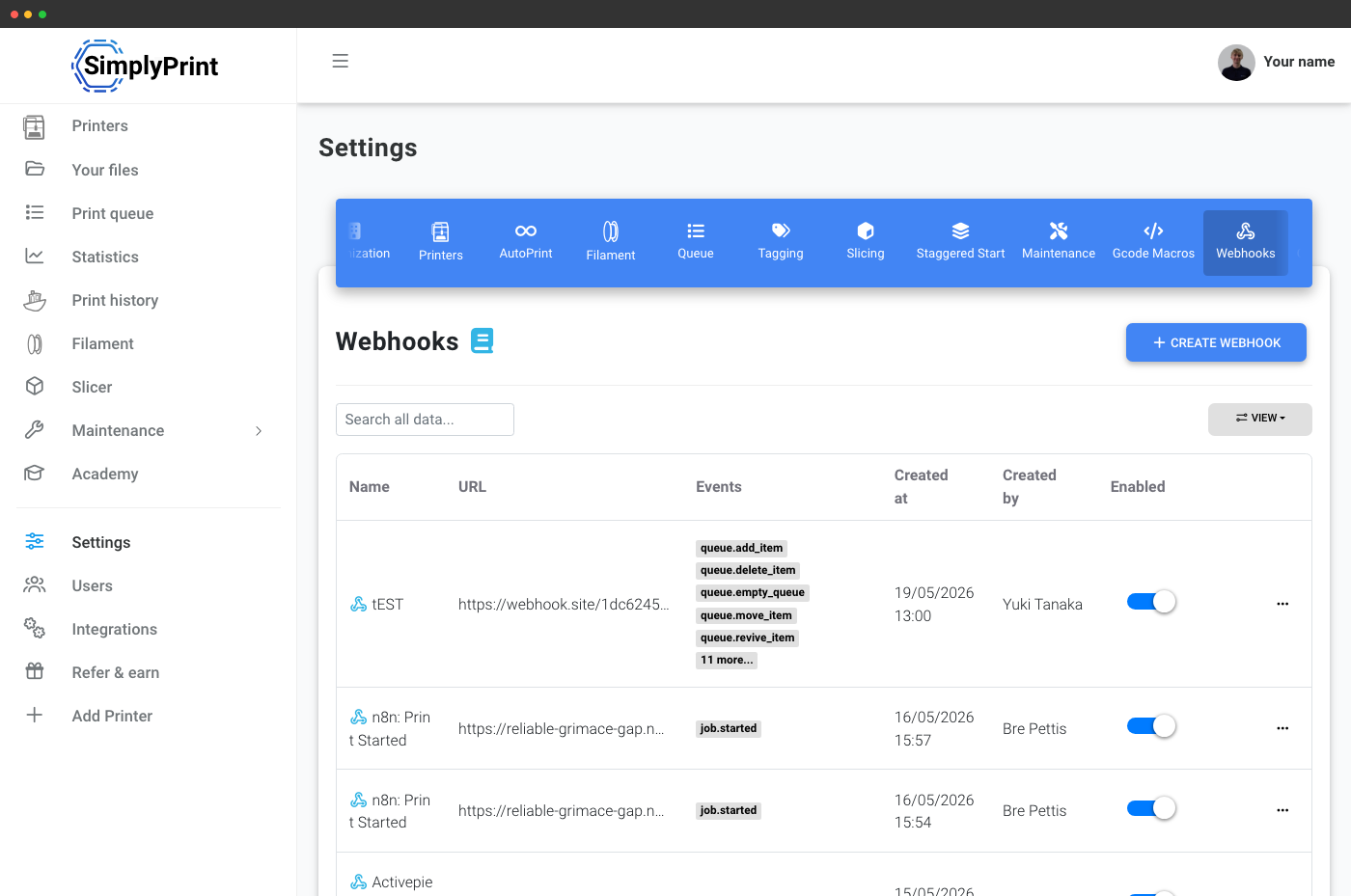Open the Academy sidebar link
This screenshot has height=896, width=1351.
tap(105, 474)
